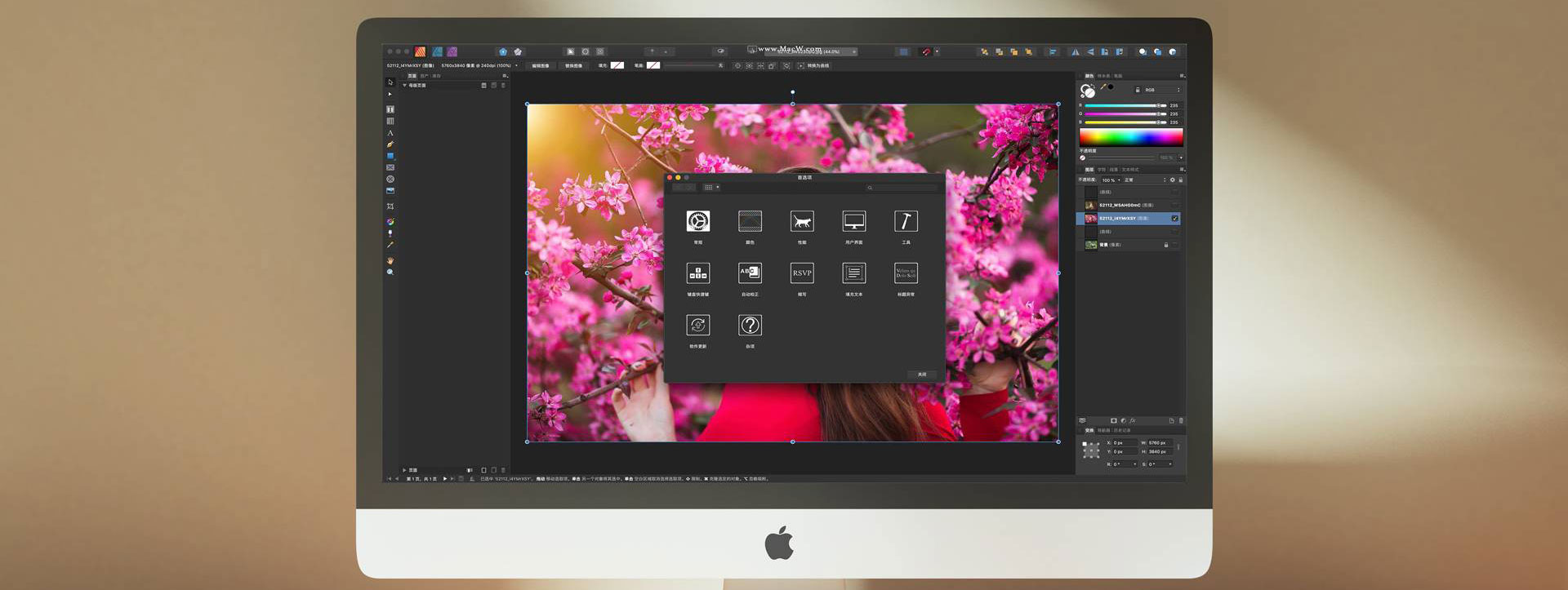Open the RSVP abbreviations preferences icon

tap(802, 273)
